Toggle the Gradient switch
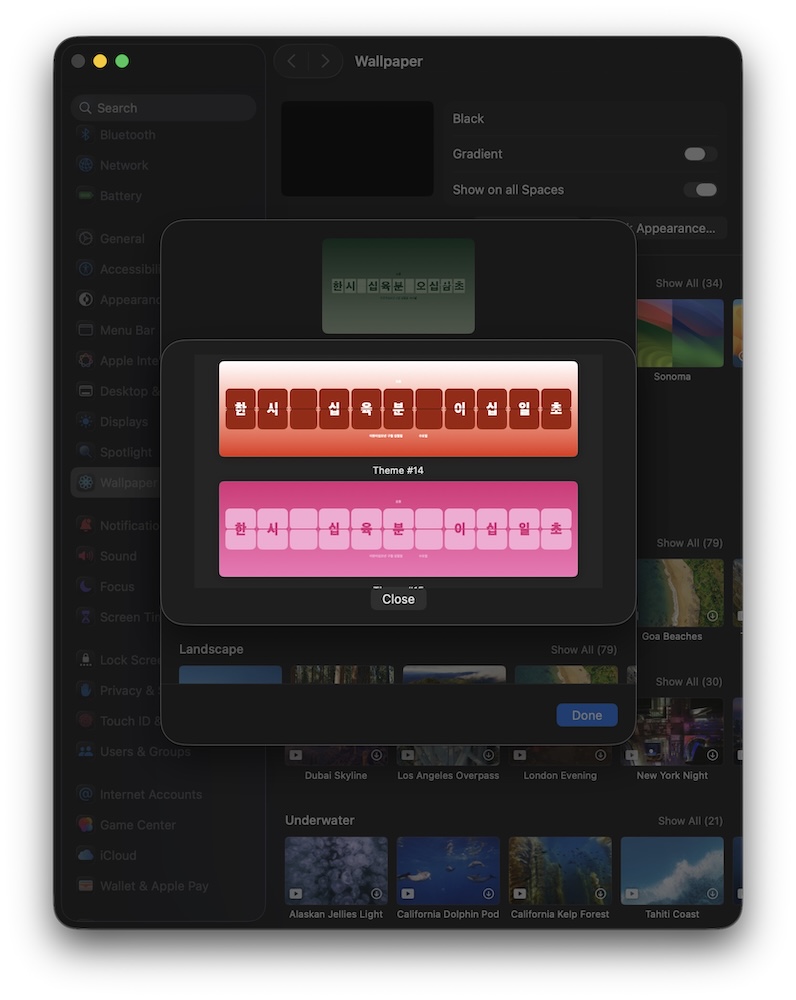This screenshot has height=1000, width=796. (700, 154)
